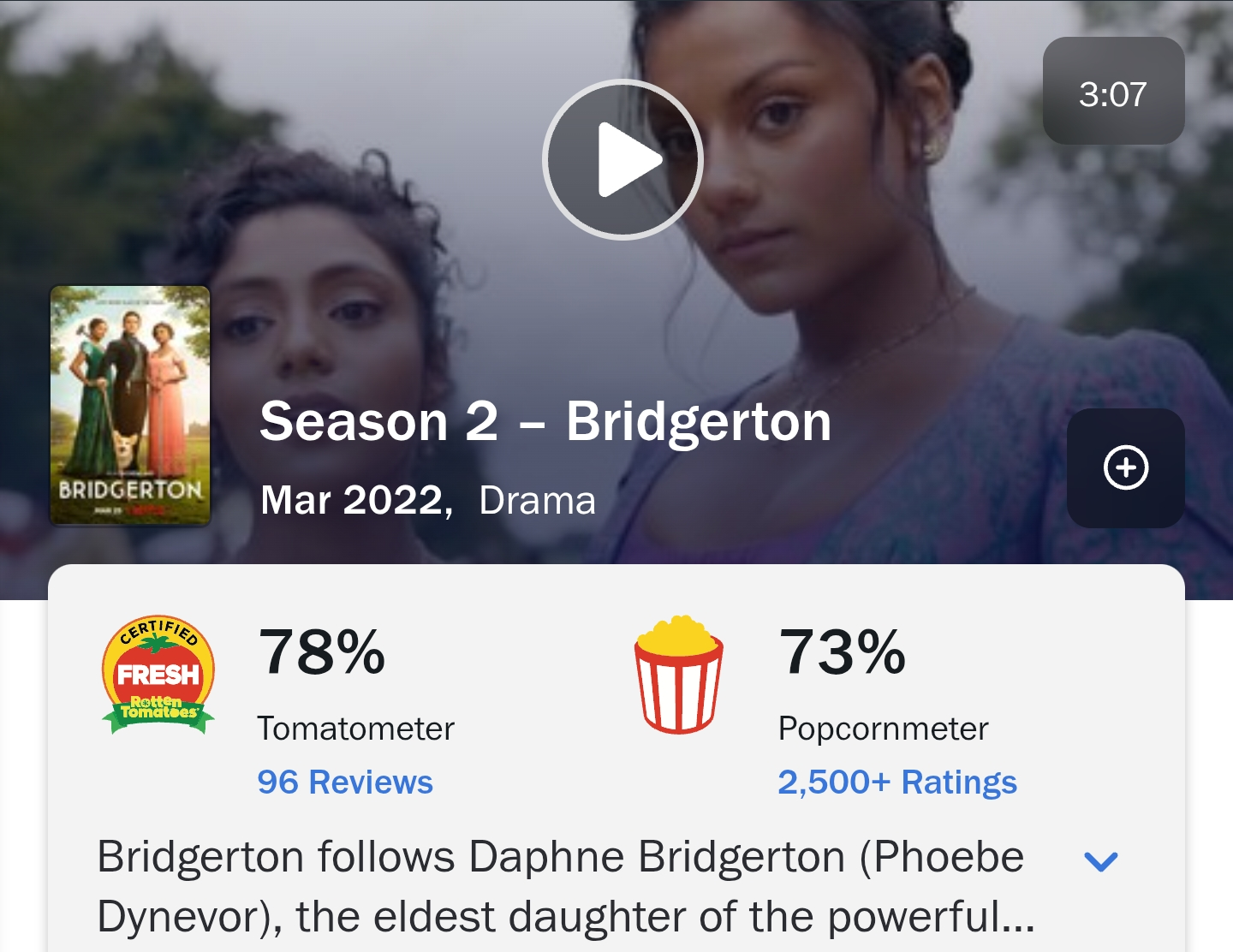Click the Season 2 – Bridgerton title
1233x952 pixels.
pos(545,422)
